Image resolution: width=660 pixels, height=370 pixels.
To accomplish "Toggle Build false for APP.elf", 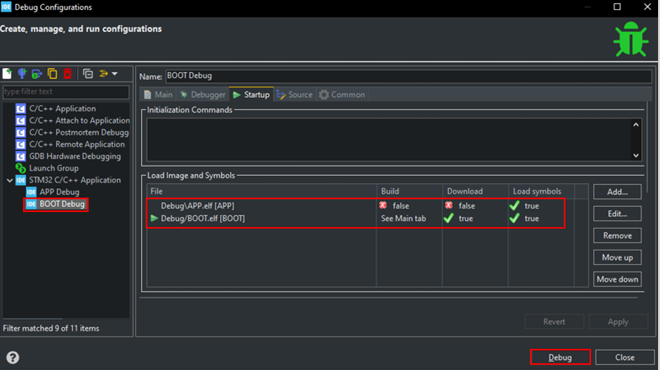I will (394, 206).
